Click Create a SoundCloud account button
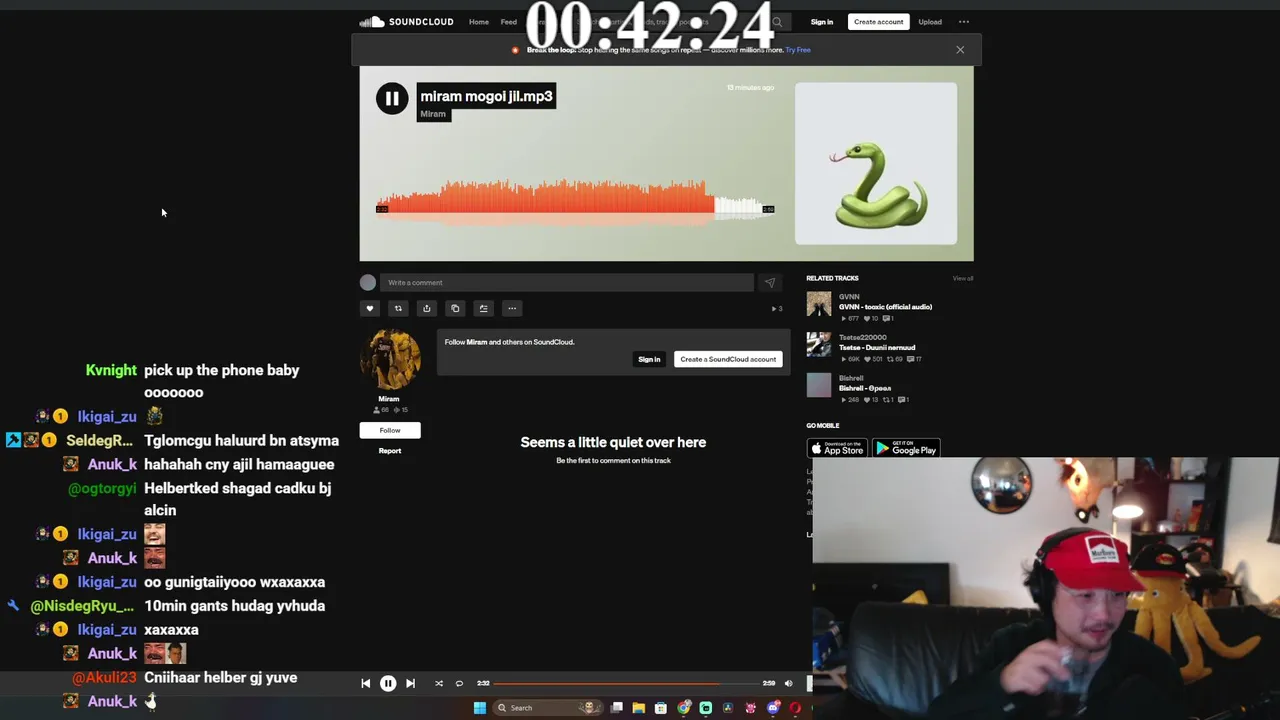 728,359
